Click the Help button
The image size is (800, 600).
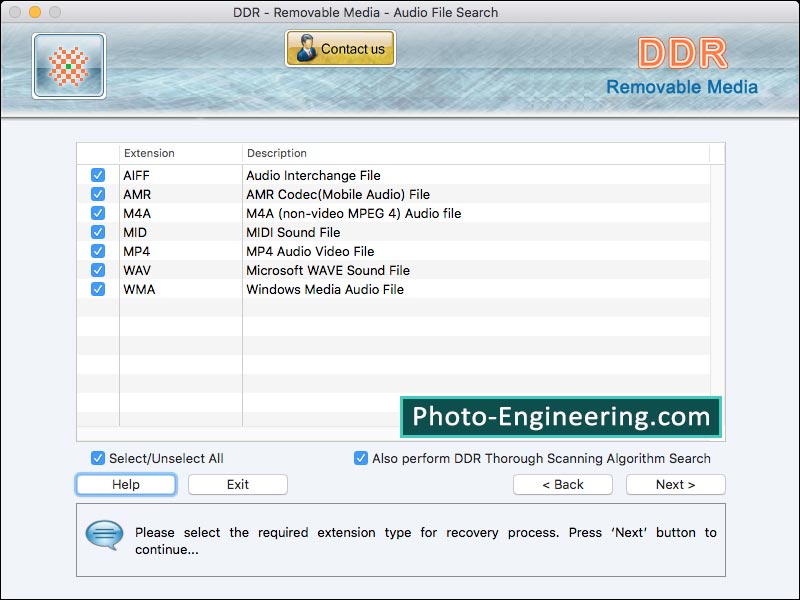126,484
